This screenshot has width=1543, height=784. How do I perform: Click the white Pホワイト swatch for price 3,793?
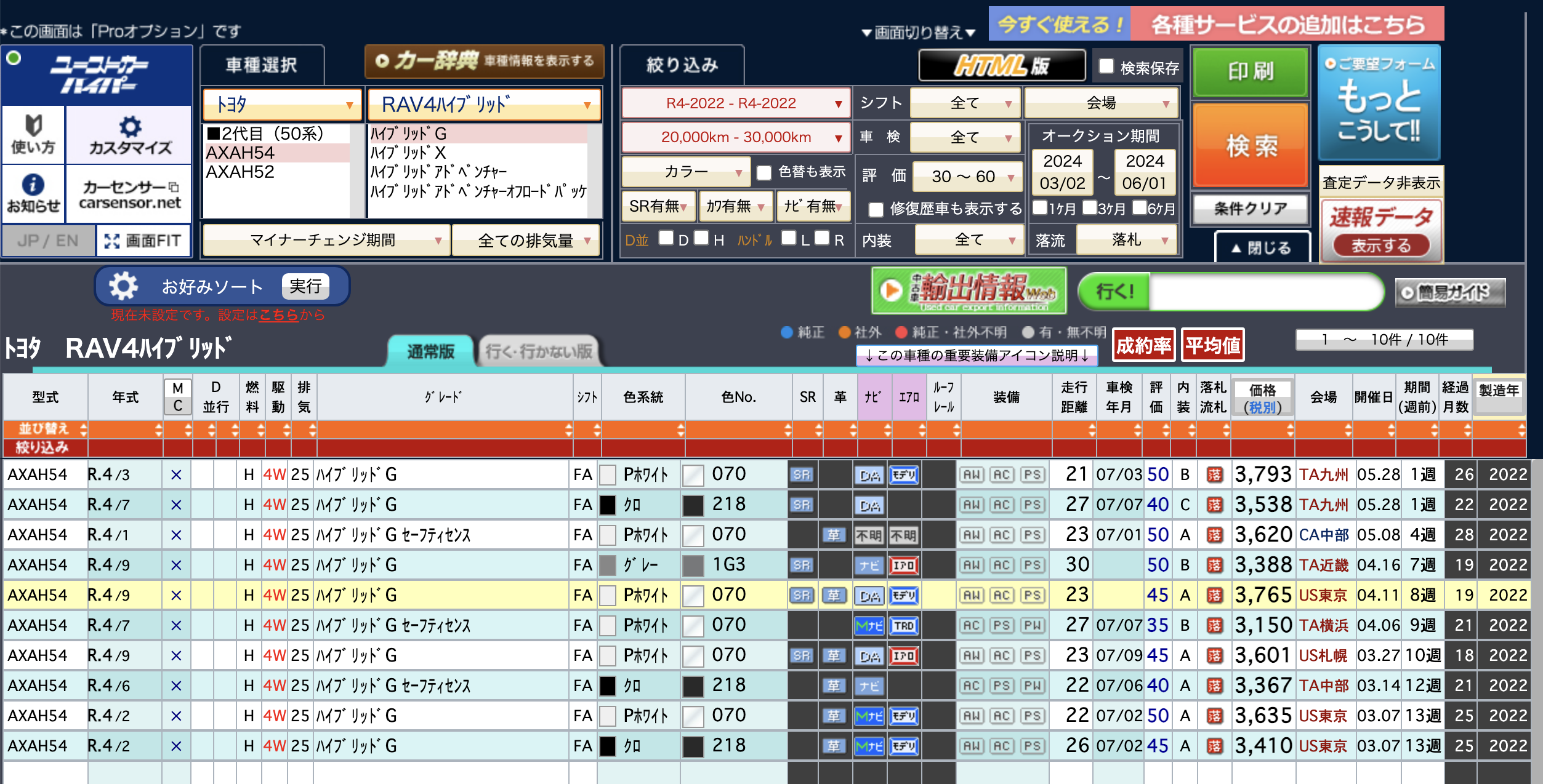tap(608, 475)
